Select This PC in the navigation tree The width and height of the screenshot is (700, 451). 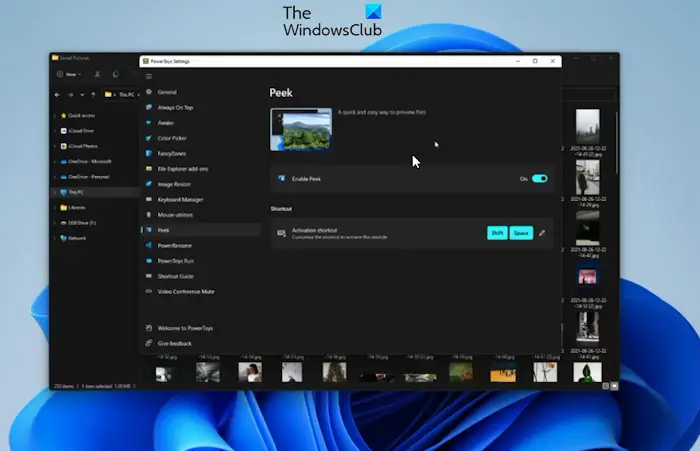pyautogui.click(x=76, y=192)
